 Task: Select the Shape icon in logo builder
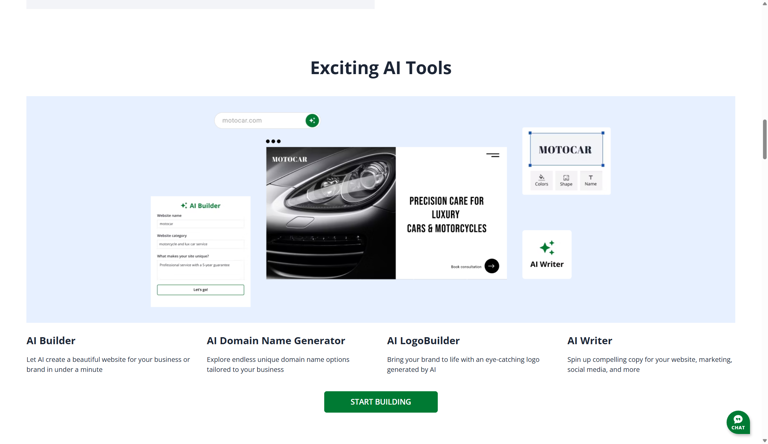[x=566, y=180]
